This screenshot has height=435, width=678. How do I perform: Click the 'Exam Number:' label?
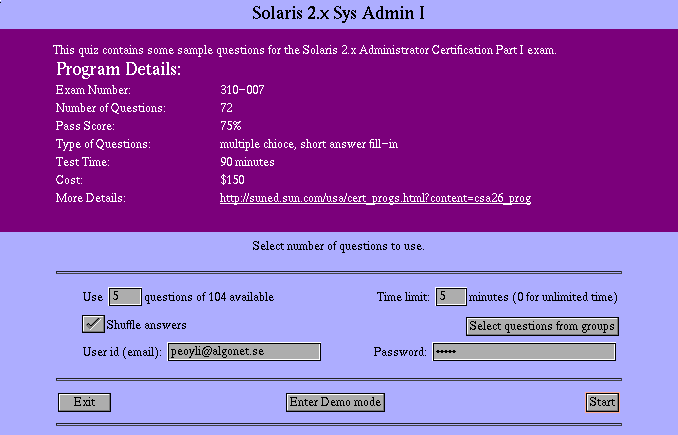click(x=93, y=90)
